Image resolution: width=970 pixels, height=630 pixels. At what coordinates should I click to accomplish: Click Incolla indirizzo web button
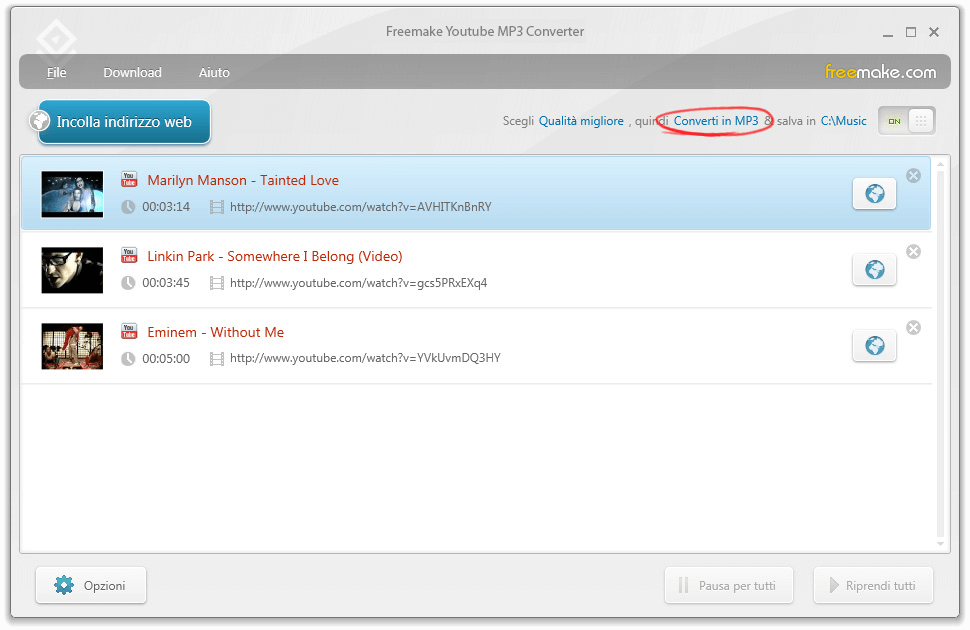pos(123,121)
